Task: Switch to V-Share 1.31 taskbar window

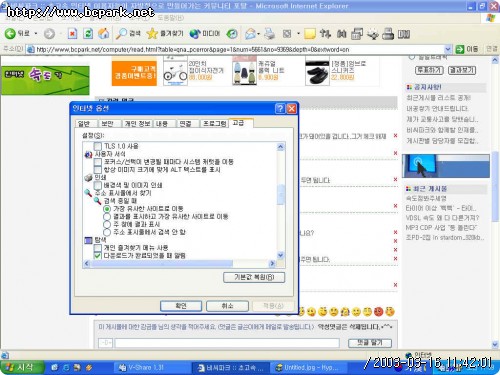Action: coord(153,368)
